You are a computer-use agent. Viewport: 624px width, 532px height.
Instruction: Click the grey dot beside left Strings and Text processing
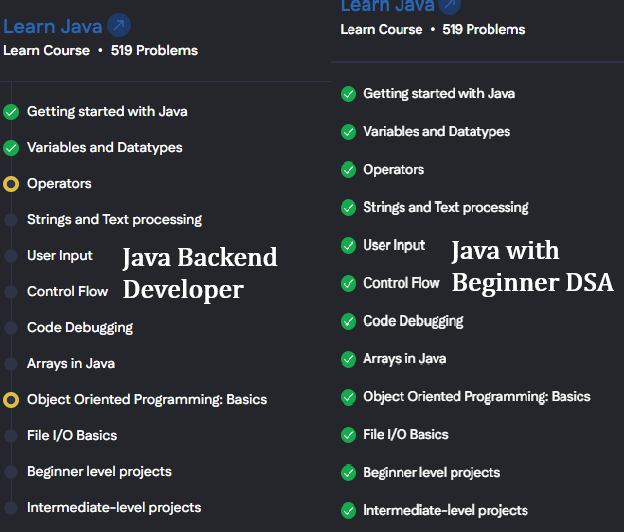(x=11, y=220)
